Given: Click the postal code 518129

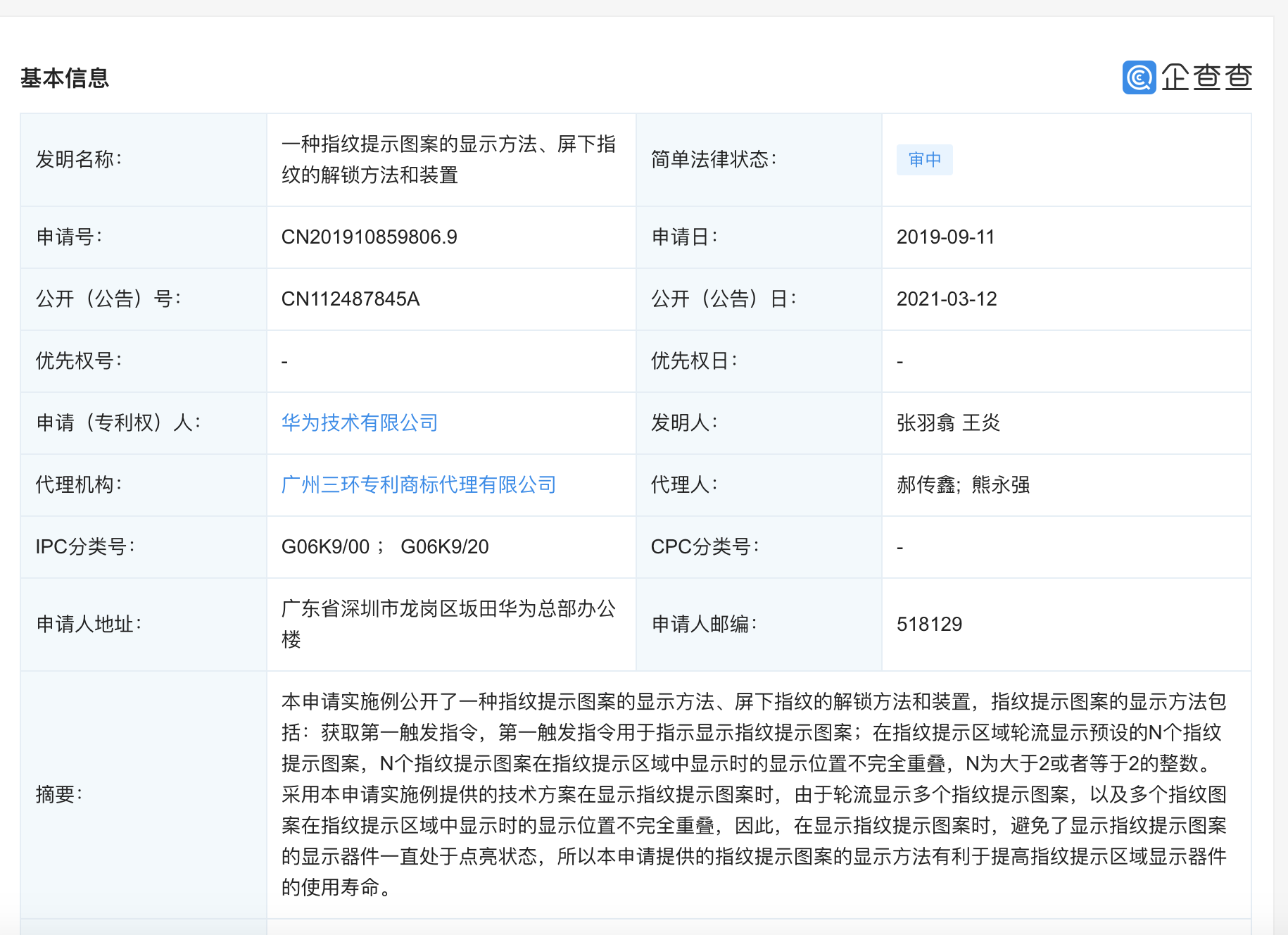Looking at the screenshot, I should (929, 625).
